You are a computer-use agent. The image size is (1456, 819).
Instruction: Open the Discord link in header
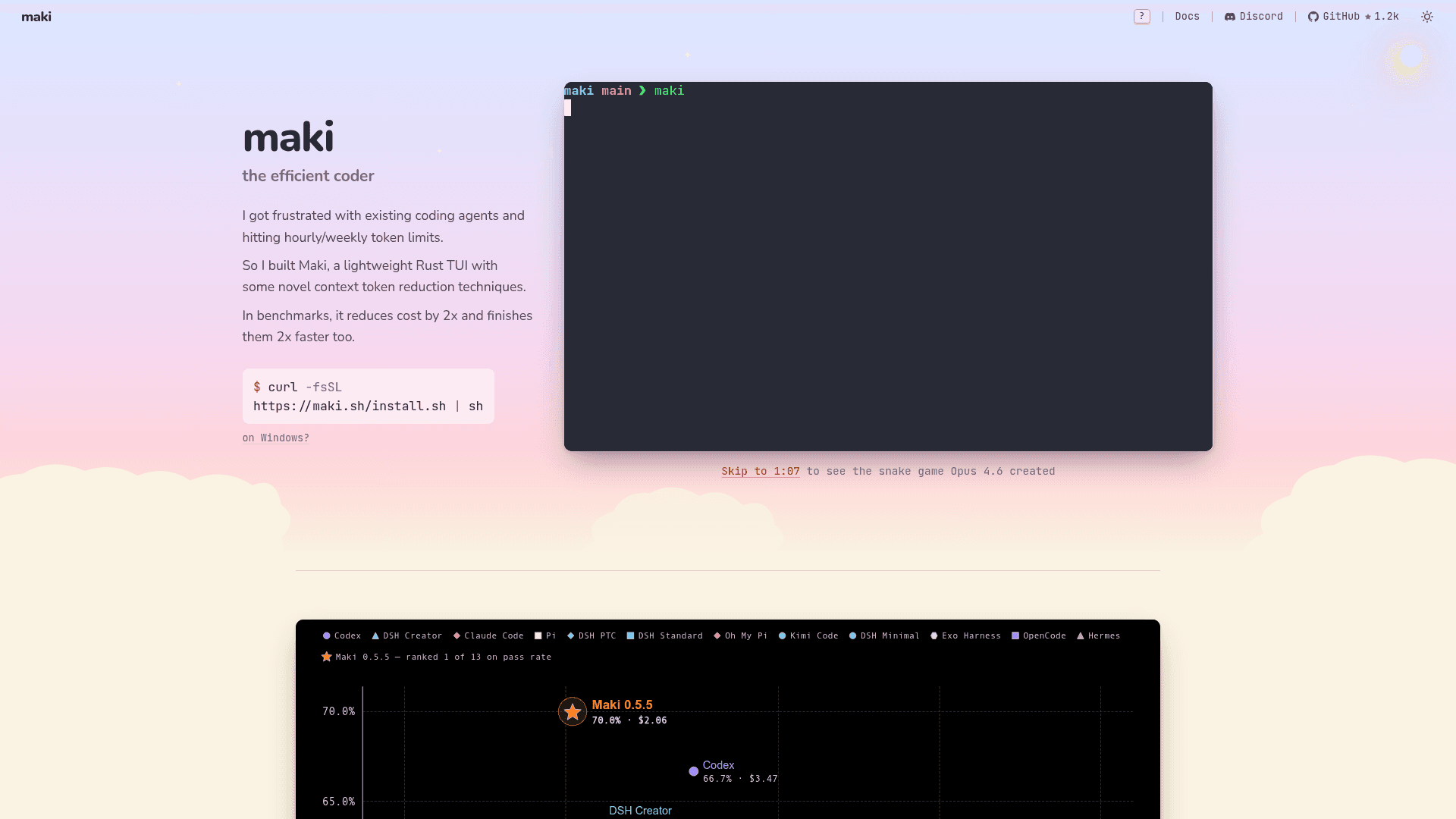pos(1254,17)
